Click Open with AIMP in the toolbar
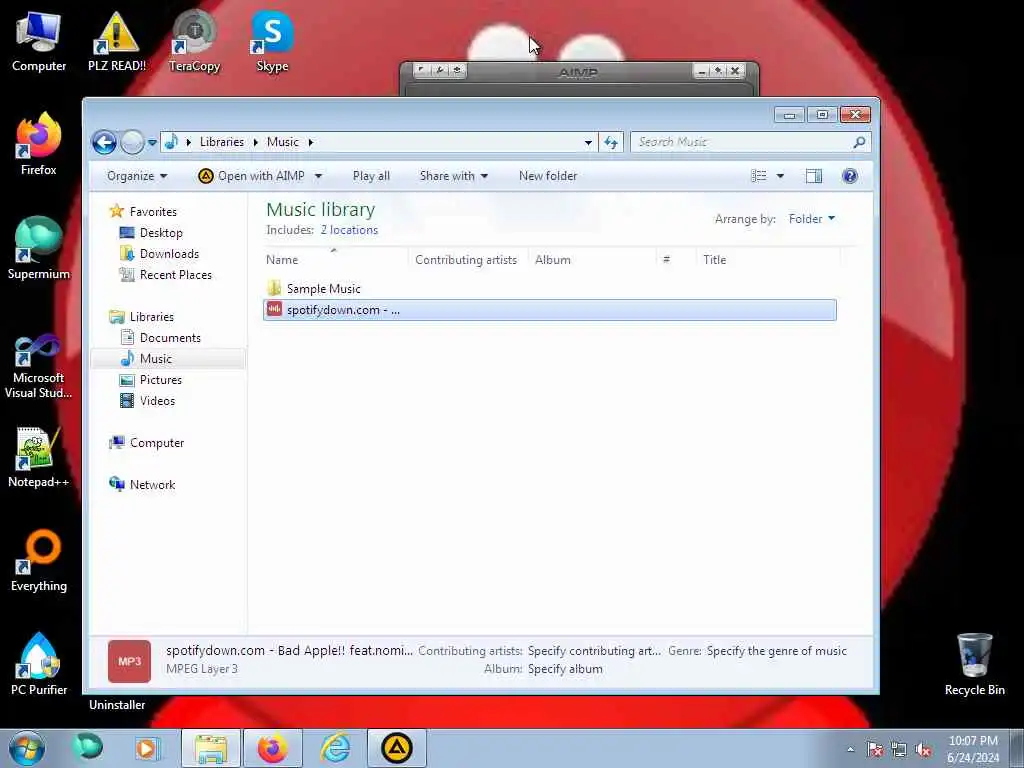This screenshot has width=1024, height=768. 252,176
